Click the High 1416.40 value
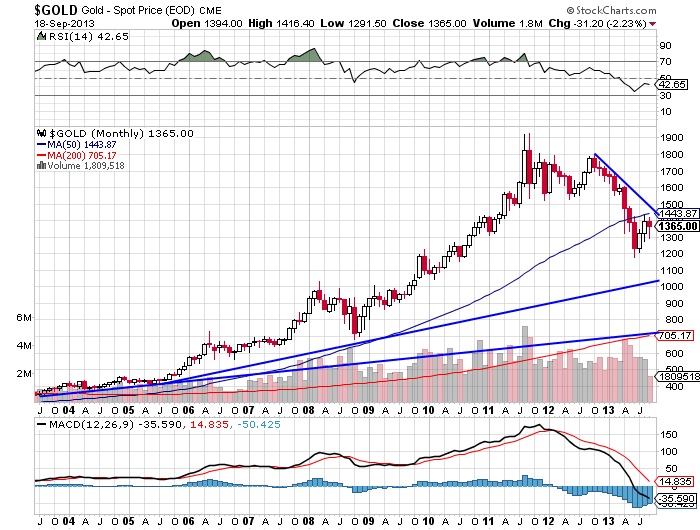The width and height of the screenshot is (700, 530). click(281, 23)
